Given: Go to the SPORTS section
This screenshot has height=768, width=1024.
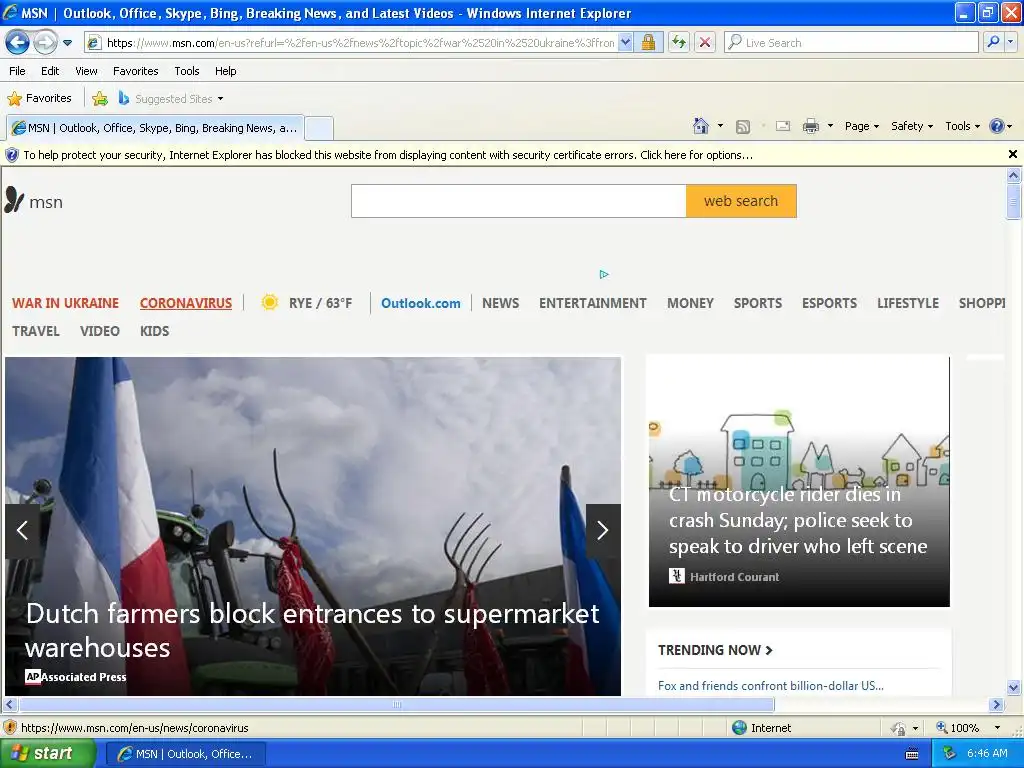Looking at the screenshot, I should point(758,303).
